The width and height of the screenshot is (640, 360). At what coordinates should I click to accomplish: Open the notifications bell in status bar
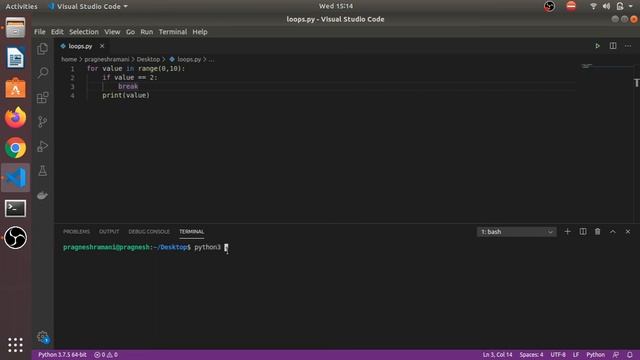[630, 355]
